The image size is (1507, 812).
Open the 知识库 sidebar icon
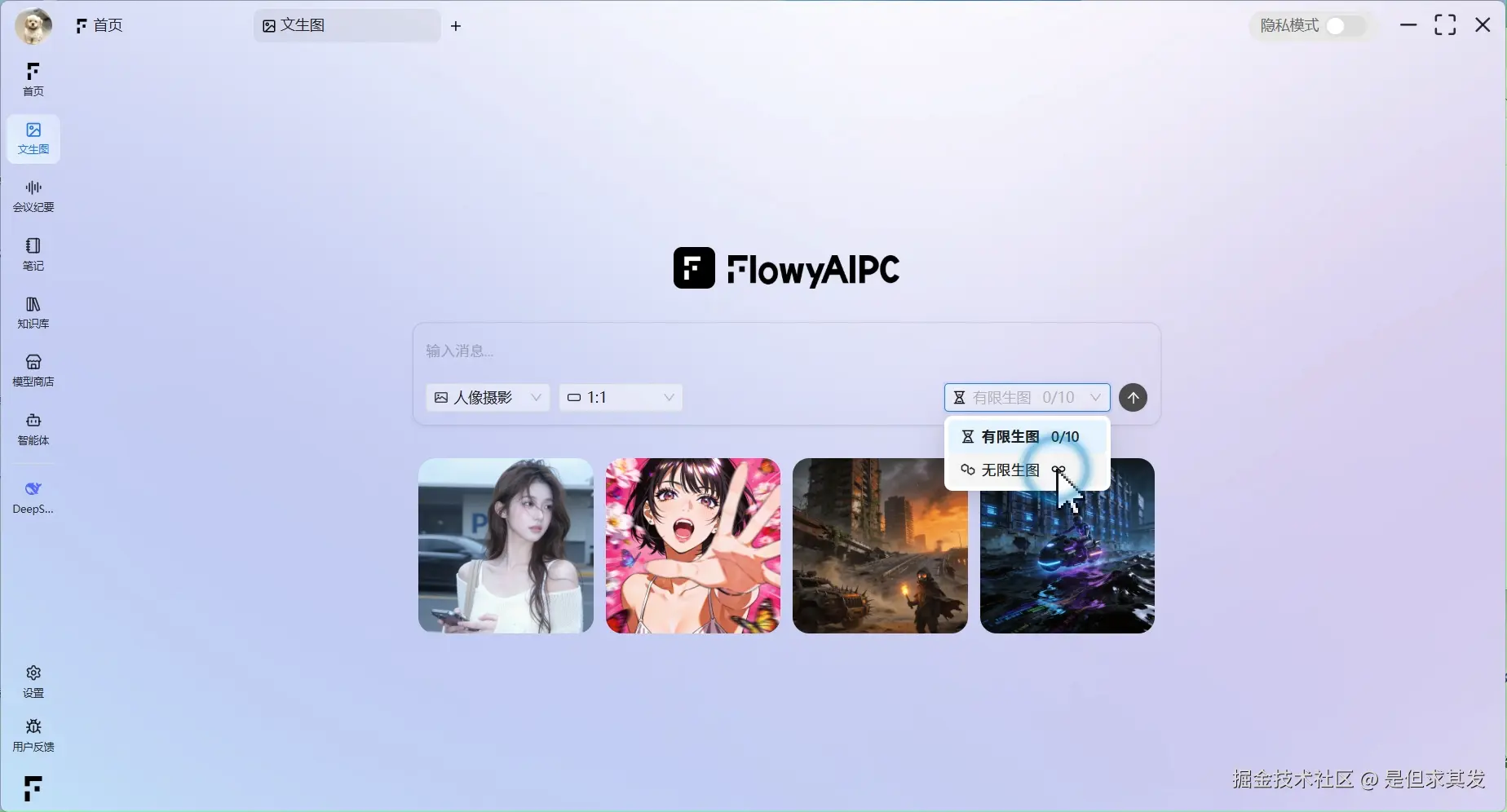(33, 312)
